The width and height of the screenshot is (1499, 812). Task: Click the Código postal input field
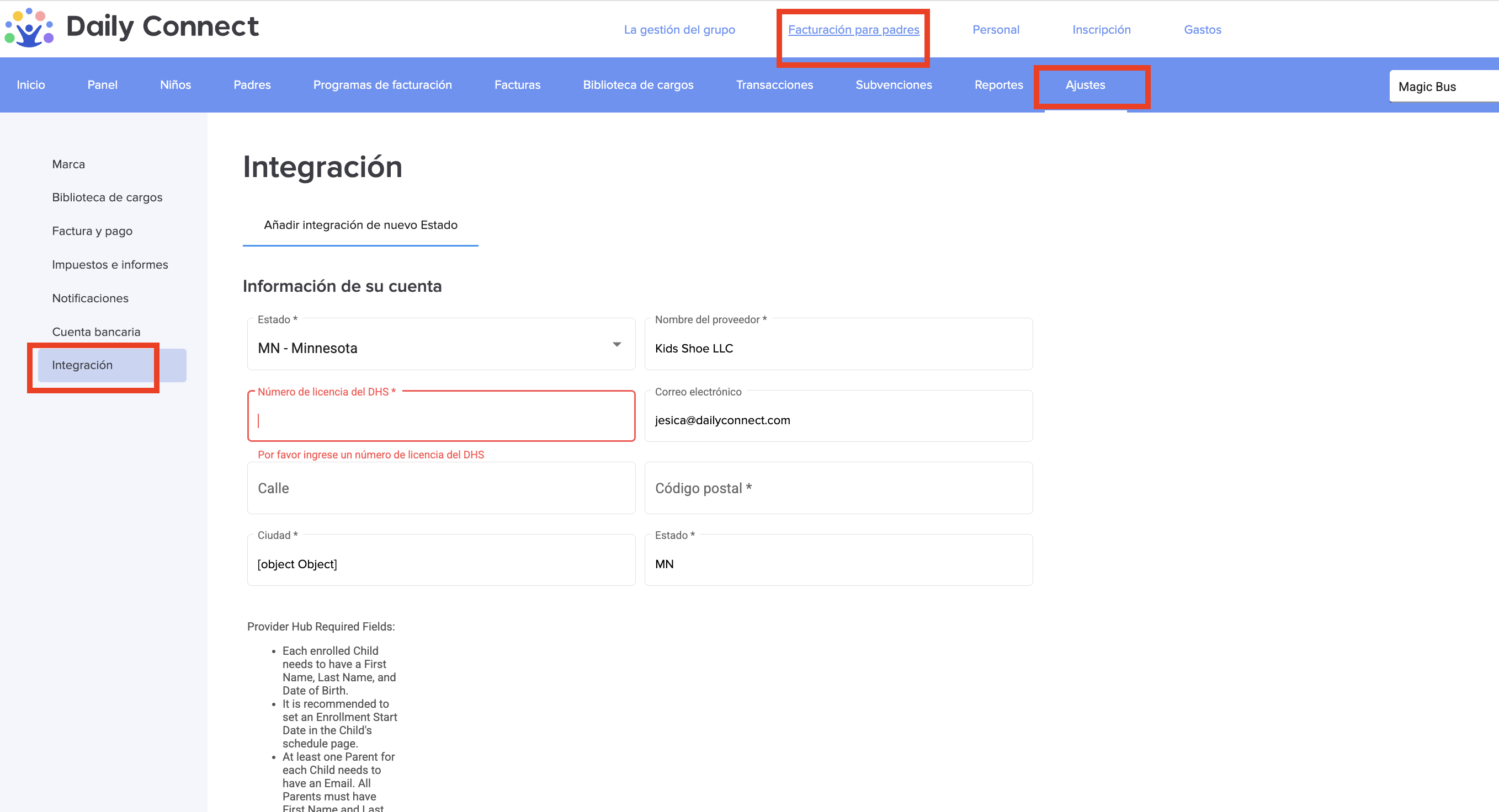838,488
